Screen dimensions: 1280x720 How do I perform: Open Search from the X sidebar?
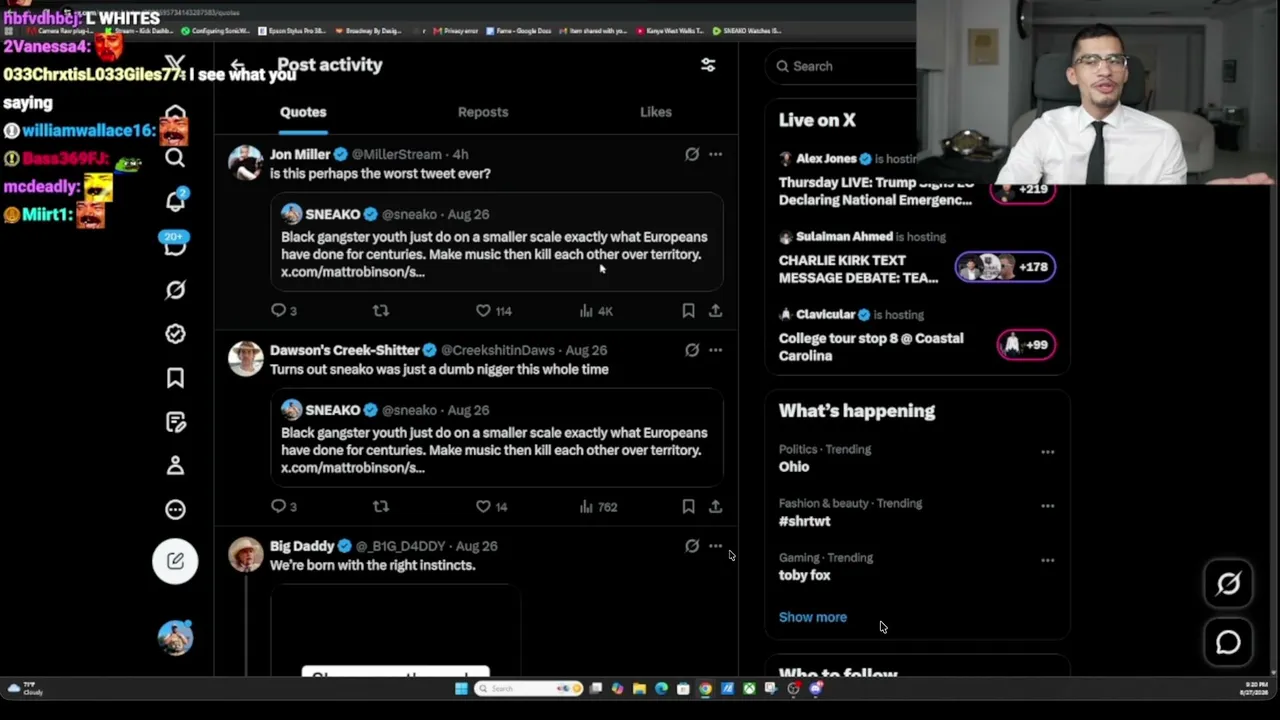click(x=175, y=157)
